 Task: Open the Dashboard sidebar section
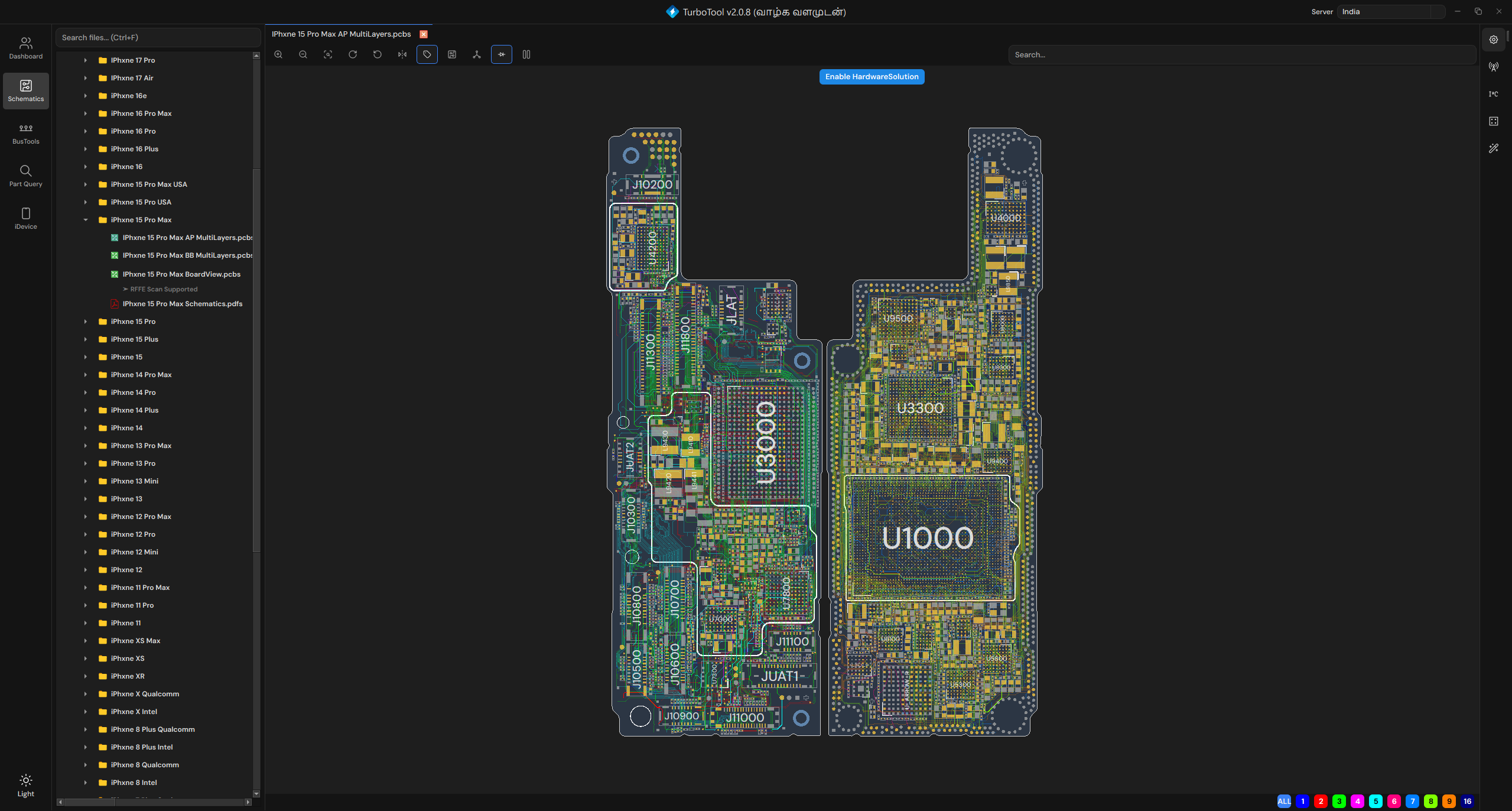tap(26, 48)
